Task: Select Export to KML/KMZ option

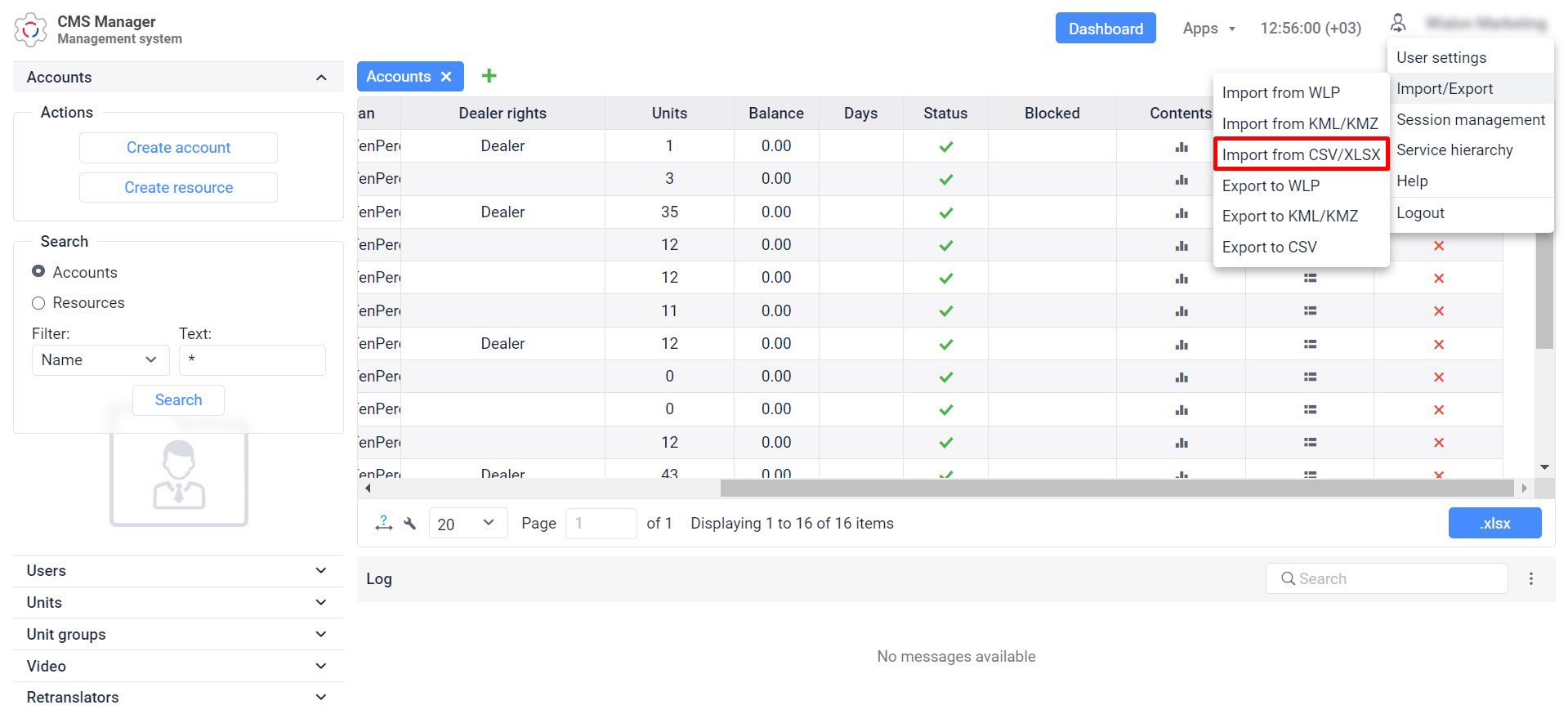Action: (1289, 216)
